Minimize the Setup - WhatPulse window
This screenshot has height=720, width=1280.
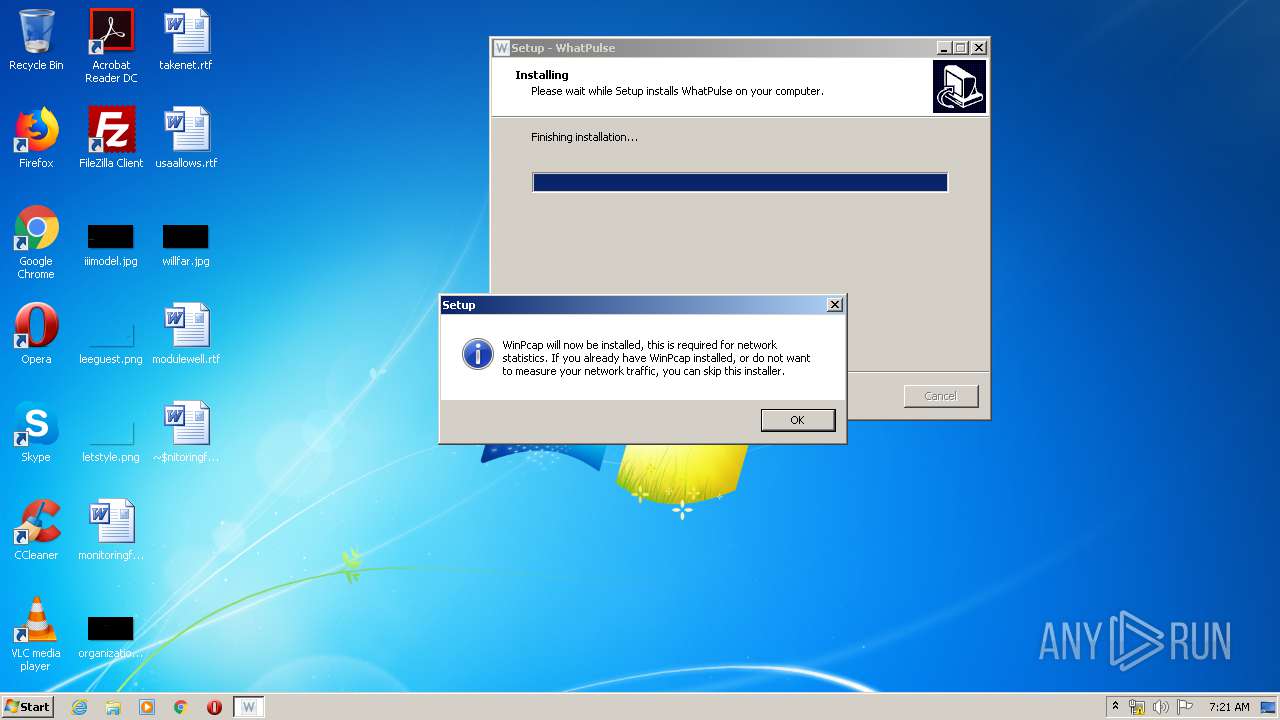tap(943, 48)
